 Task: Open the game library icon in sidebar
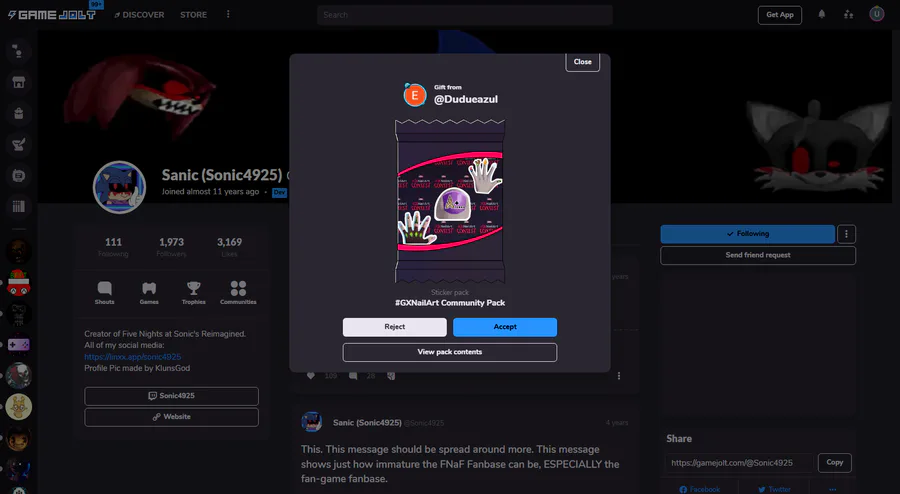pos(18,207)
